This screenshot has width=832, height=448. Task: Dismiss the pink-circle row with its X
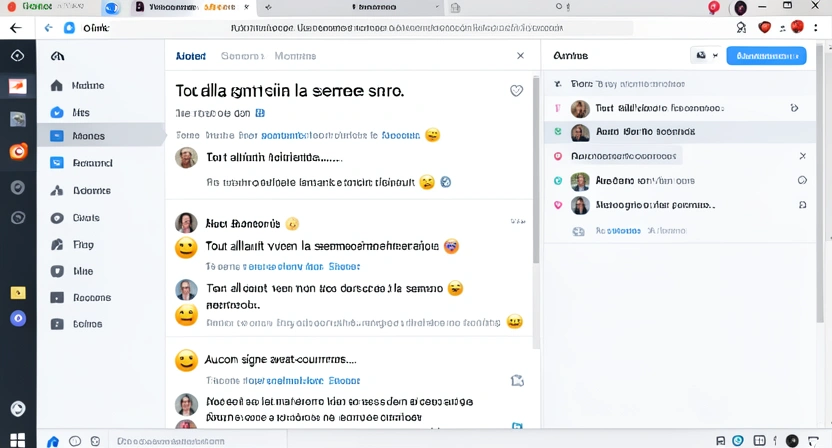pos(802,156)
